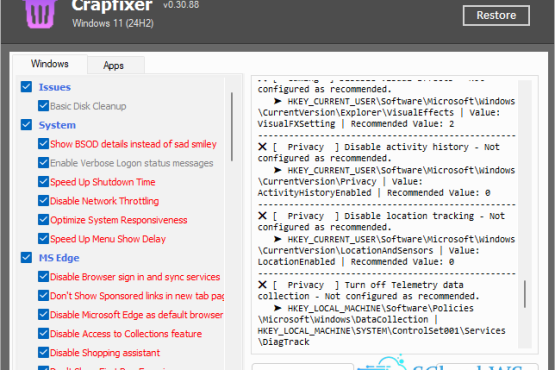Viewport: 555px width, 370px height.
Task: Select Disable Shopping assistant label
Action: (x=105, y=353)
